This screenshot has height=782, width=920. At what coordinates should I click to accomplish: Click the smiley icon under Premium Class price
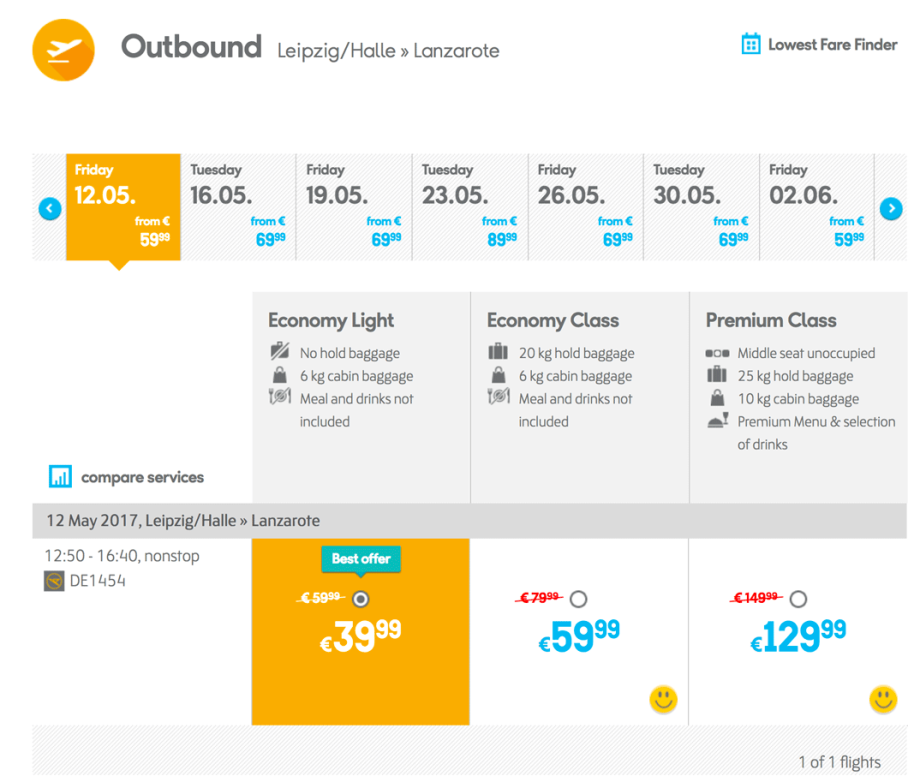pos(882,699)
